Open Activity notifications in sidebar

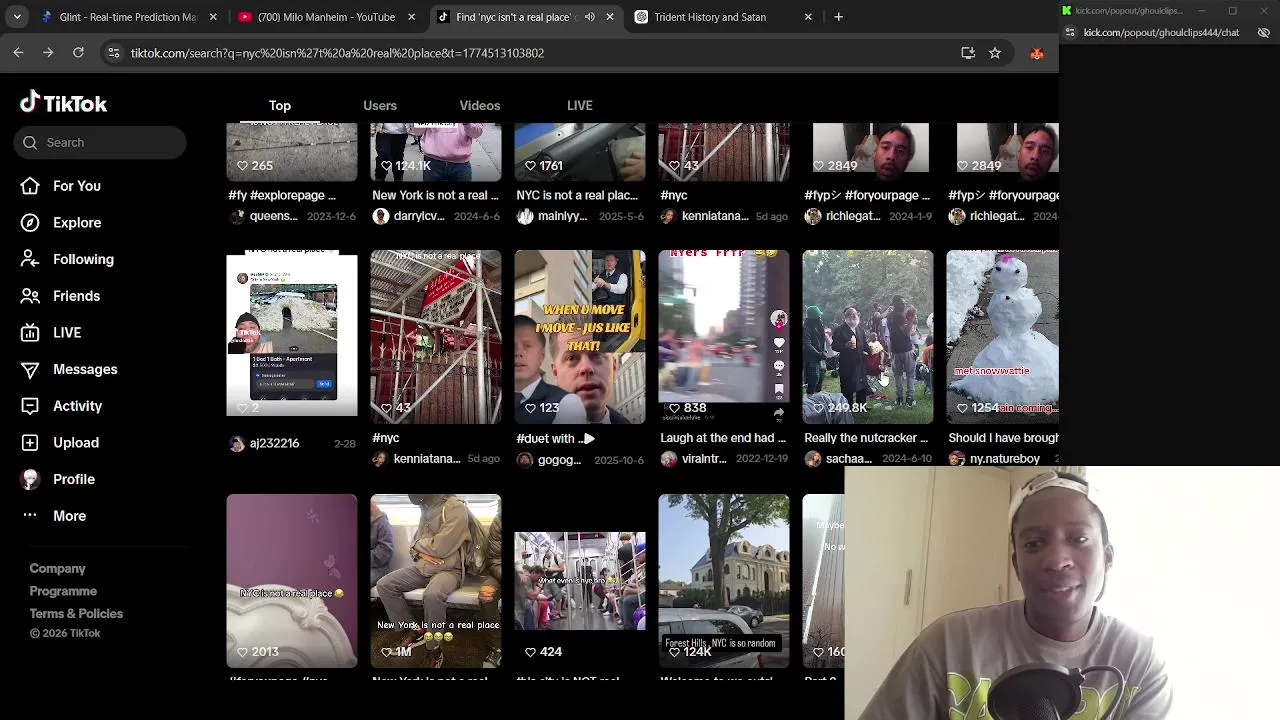tap(77, 406)
